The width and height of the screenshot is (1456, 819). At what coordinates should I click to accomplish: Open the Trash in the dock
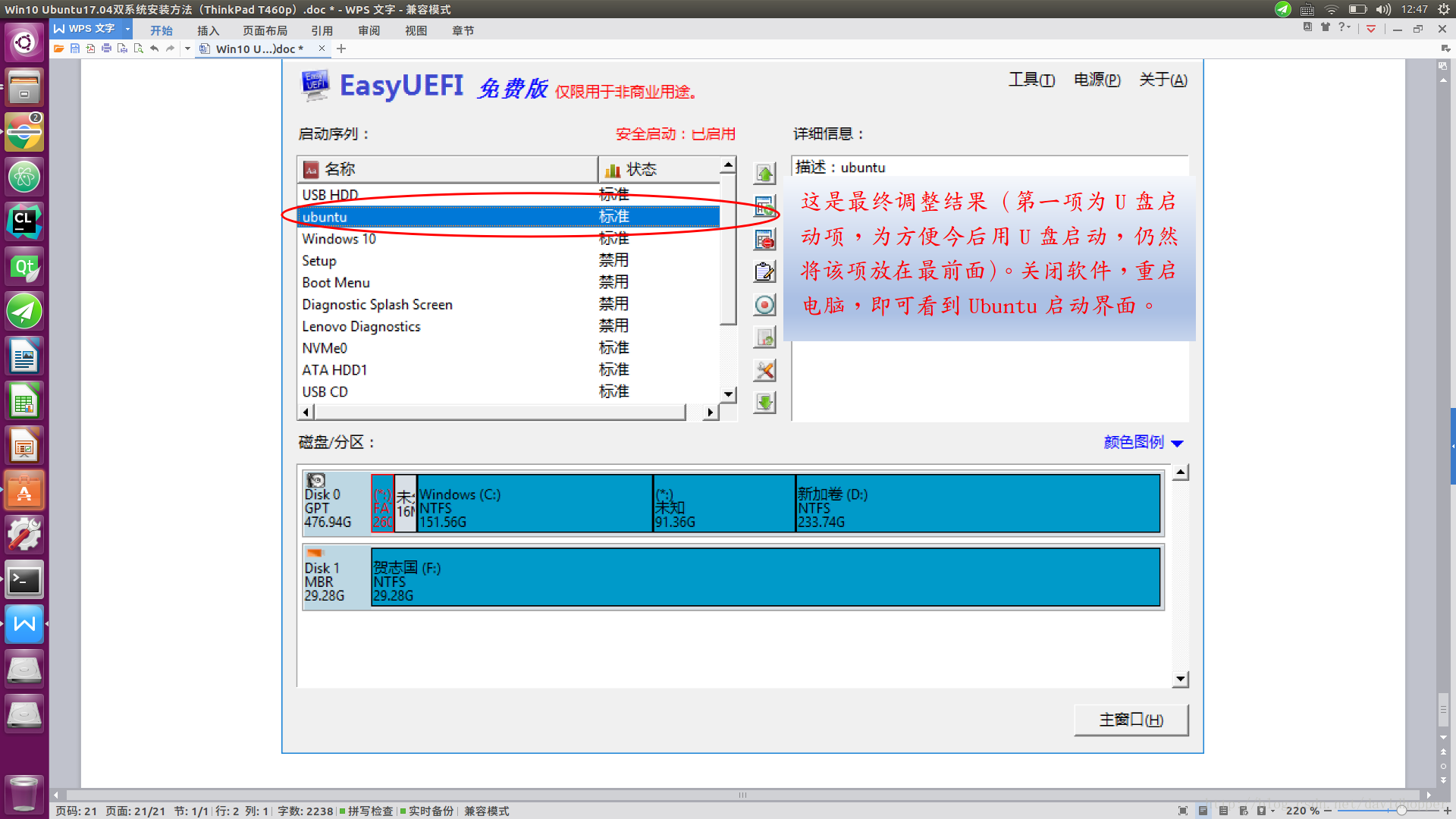click(x=24, y=793)
